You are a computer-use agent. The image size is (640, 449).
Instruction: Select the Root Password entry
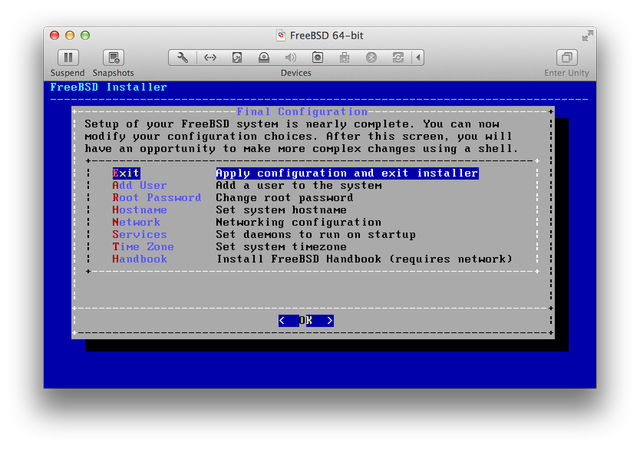click(x=157, y=198)
